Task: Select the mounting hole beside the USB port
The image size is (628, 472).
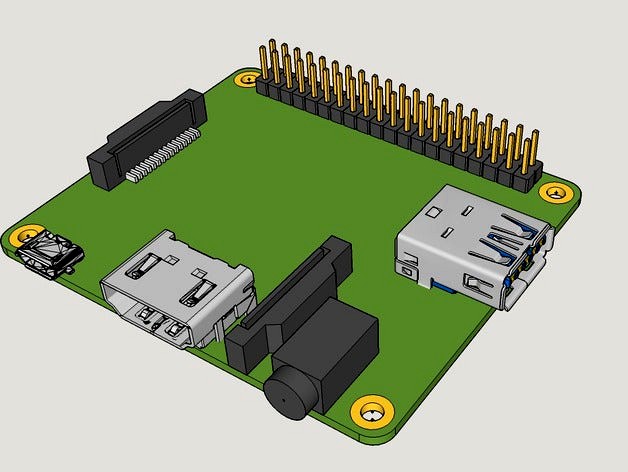Action: 556,190
